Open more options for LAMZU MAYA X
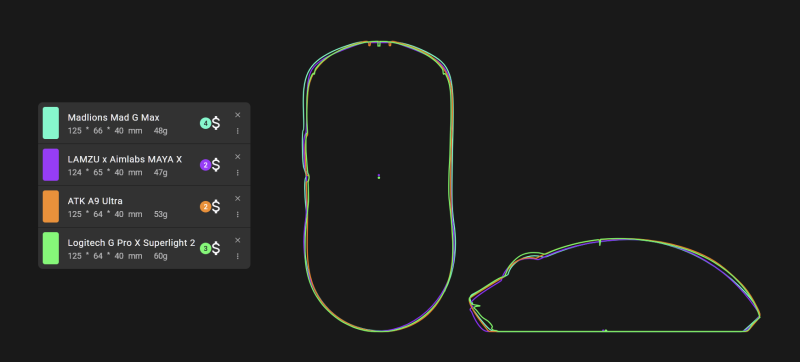Image resolution: width=800 pixels, height=362 pixels. coord(237,173)
